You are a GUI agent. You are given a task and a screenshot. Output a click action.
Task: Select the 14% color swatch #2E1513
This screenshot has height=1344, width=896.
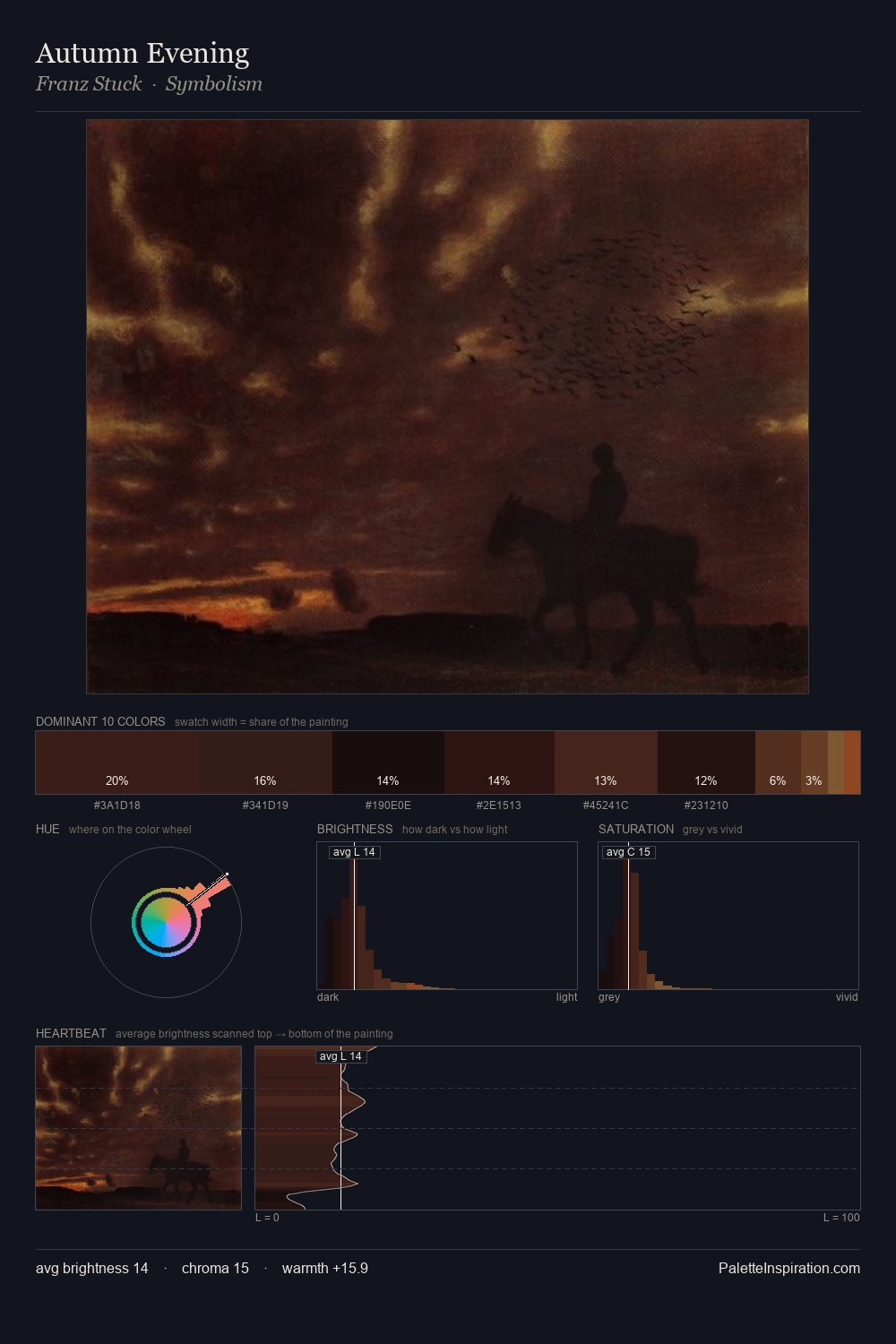499,762
